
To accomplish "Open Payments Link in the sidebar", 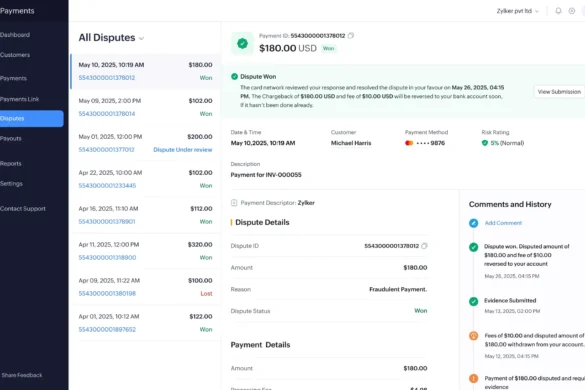I will [x=19, y=99].
